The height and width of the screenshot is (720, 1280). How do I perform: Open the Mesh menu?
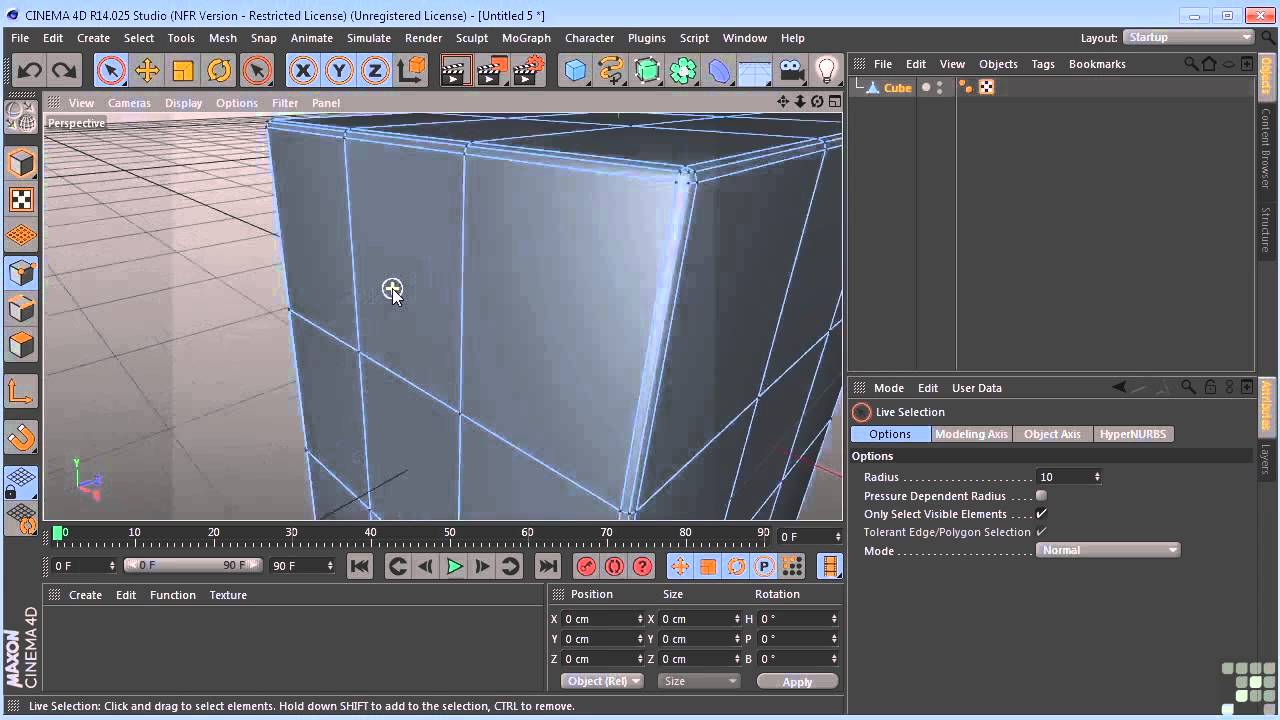click(223, 38)
